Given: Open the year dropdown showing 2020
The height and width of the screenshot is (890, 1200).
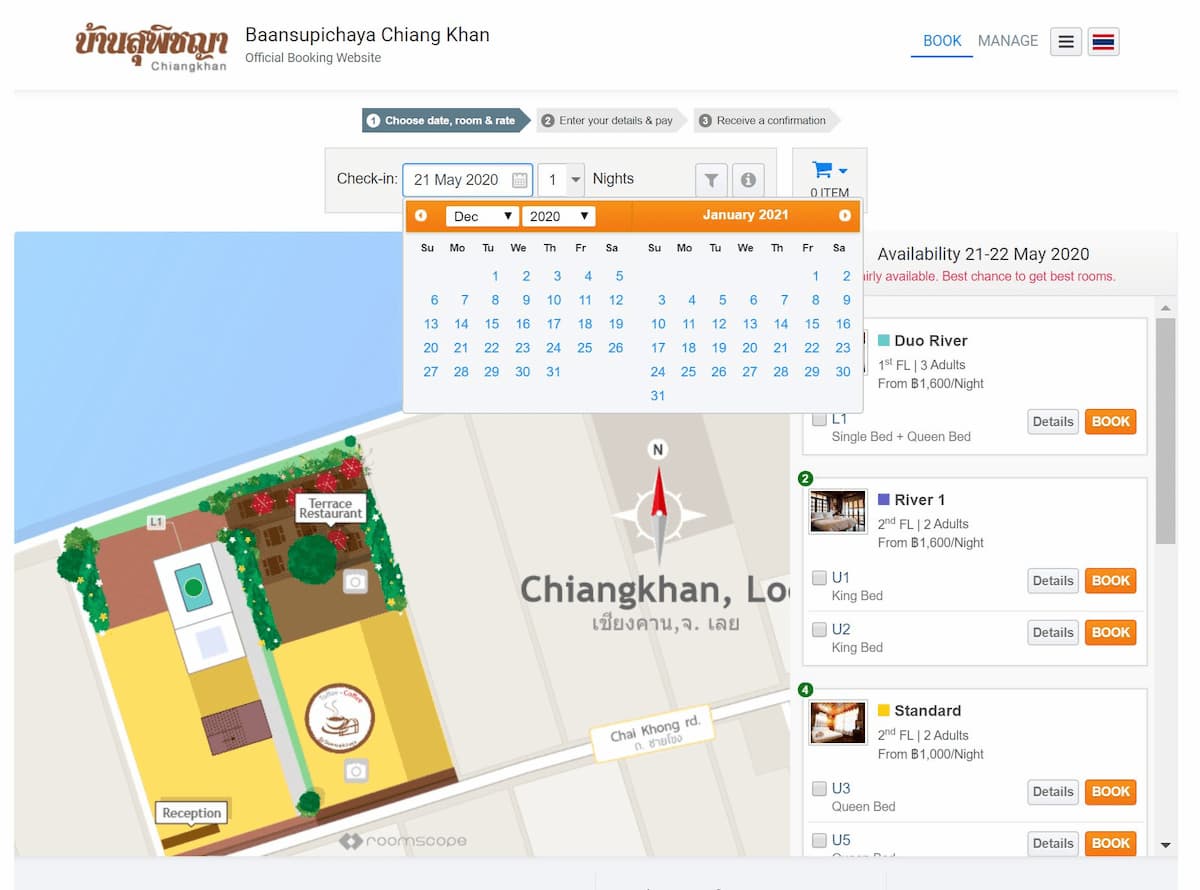Looking at the screenshot, I should pyautogui.click(x=559, y=216).
